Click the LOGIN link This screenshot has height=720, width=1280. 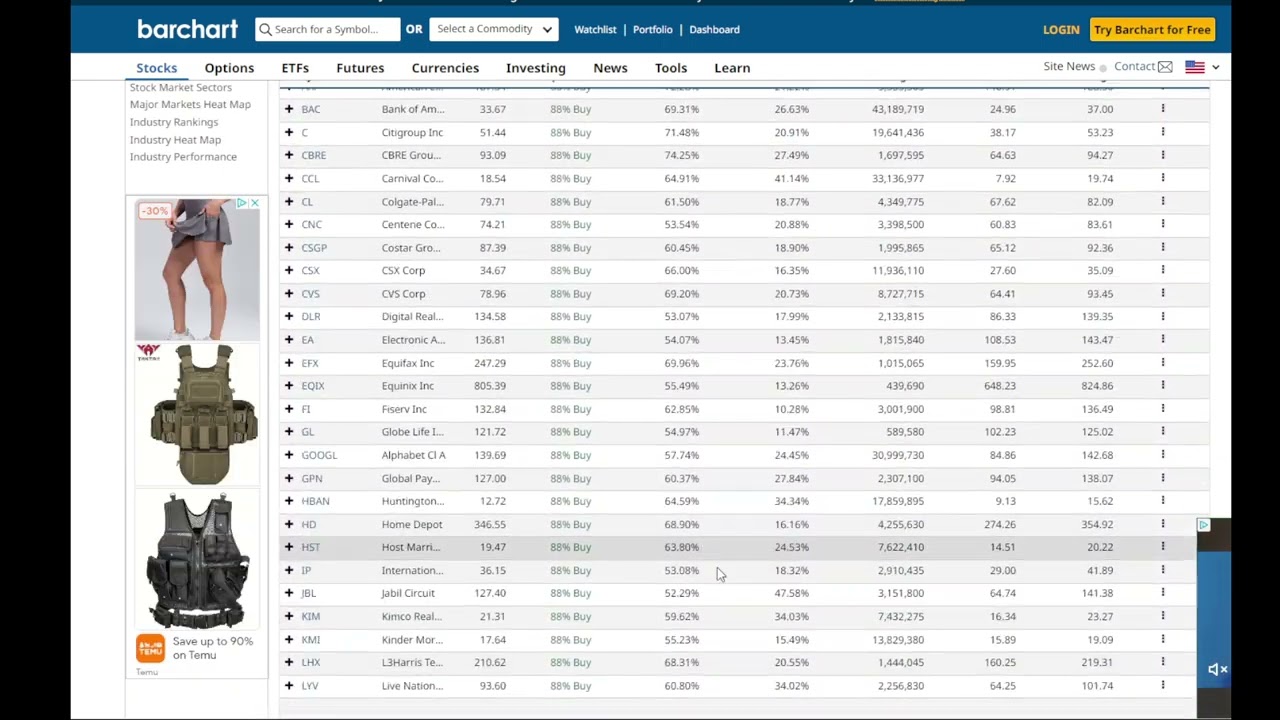(x=1061, y=30)
